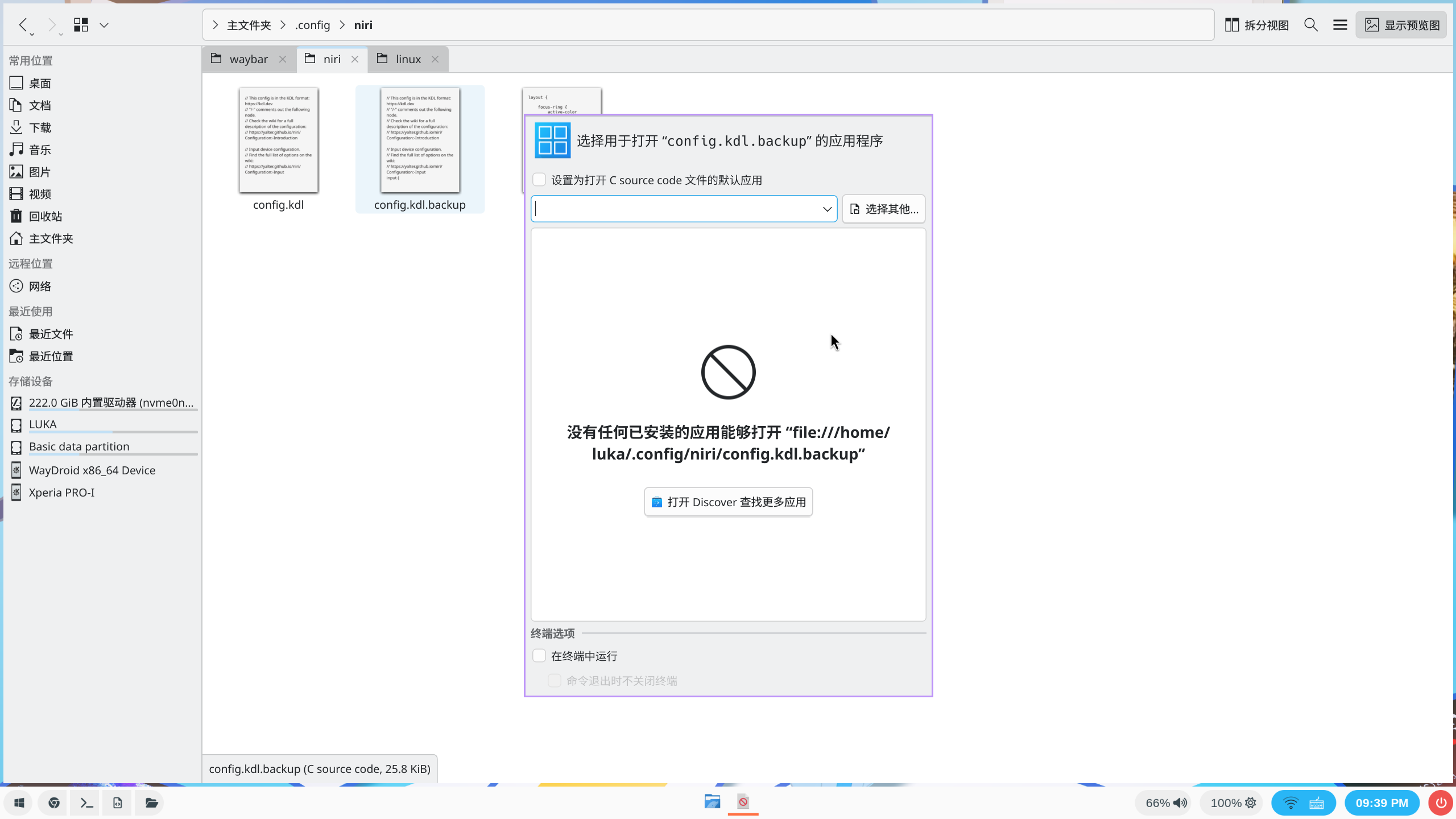This screenshot has height=819, width=1456.
Task: Open the terminal icon in the taskbar
Action: [x=86, y=803]
